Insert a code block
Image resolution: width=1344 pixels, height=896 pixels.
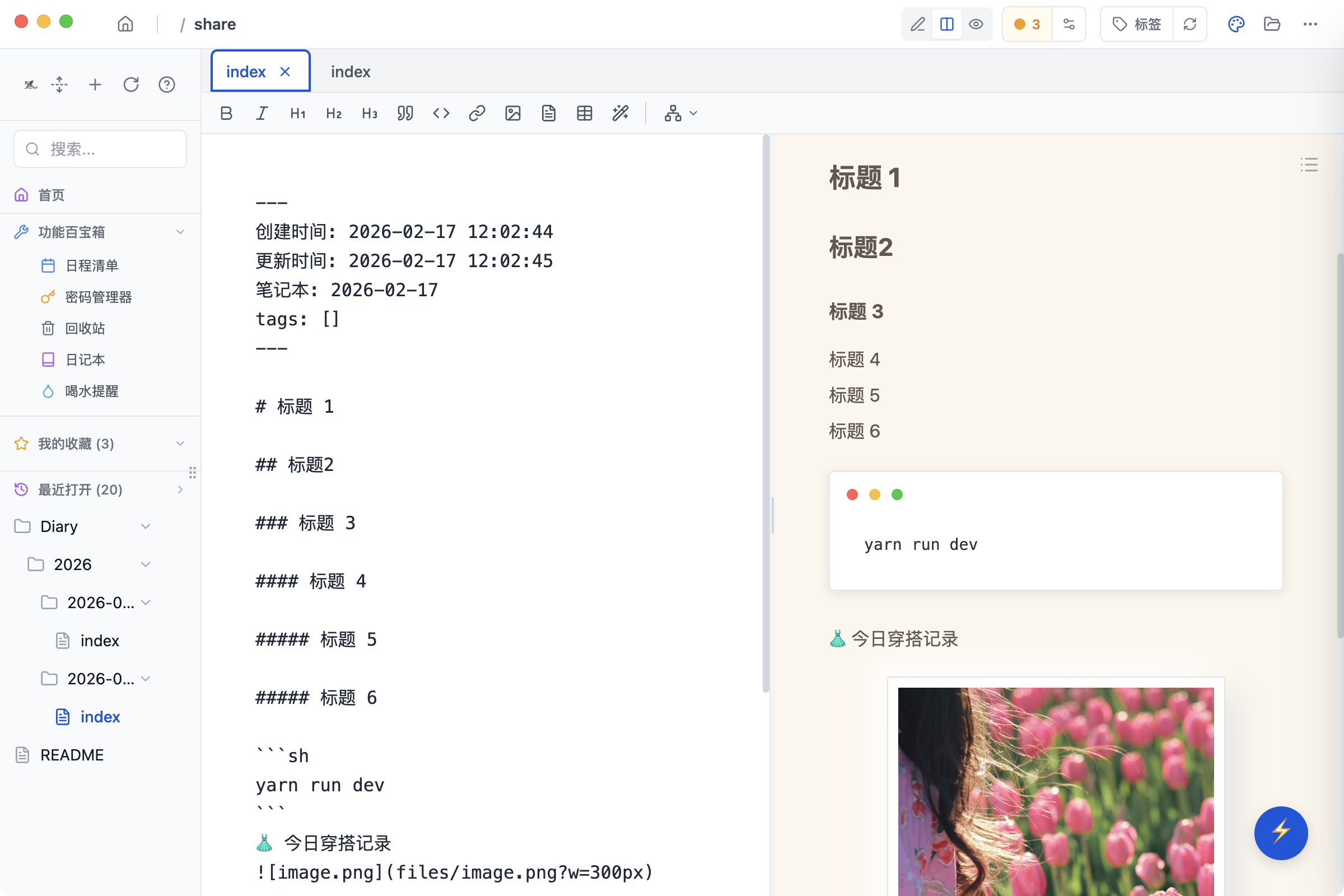441,113
